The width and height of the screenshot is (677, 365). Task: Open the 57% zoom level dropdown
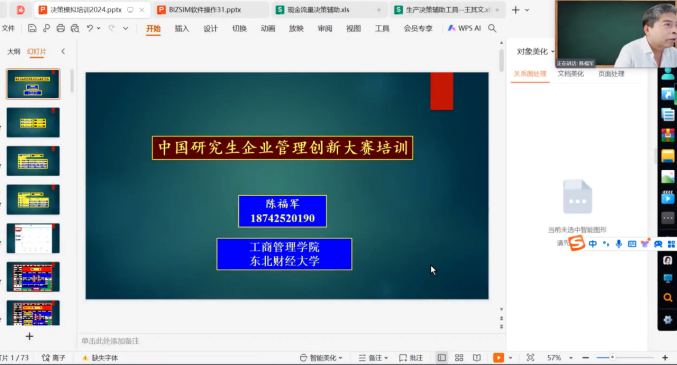coord(560,358)
